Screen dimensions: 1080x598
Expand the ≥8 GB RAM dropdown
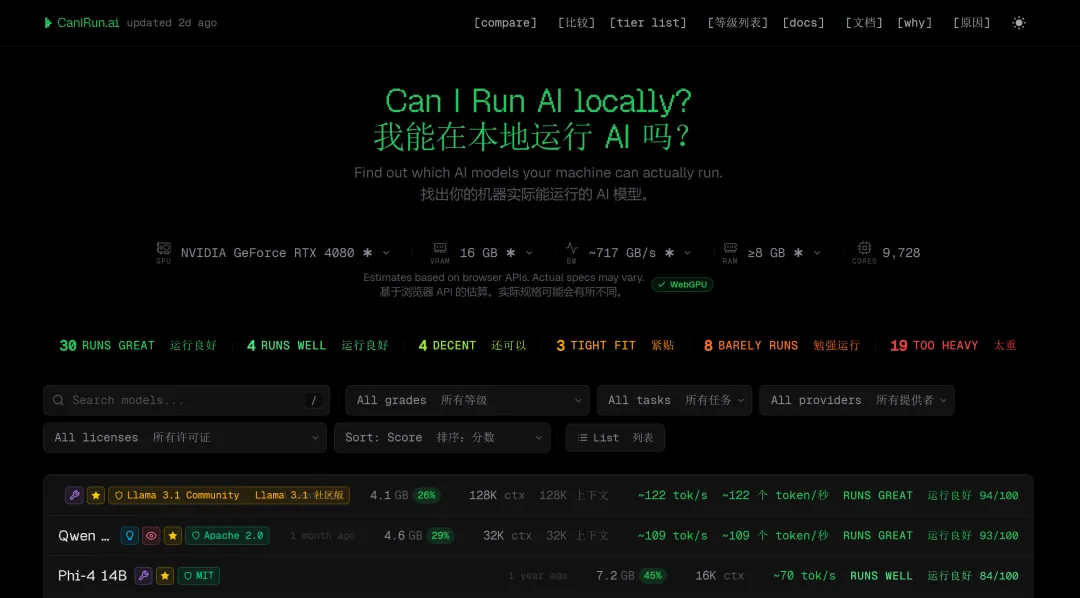point(784,253)
